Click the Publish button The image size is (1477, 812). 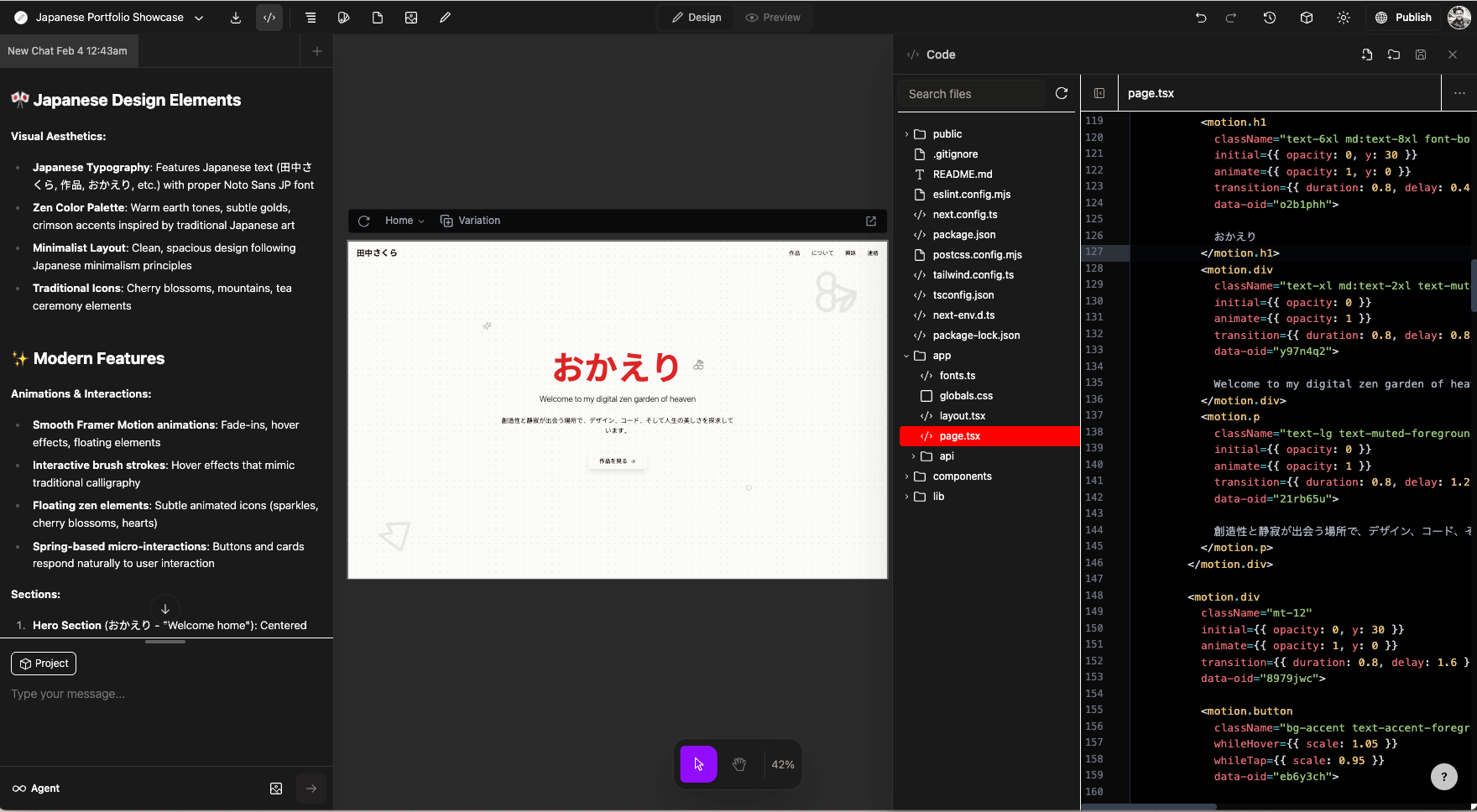click(1403, 18)
